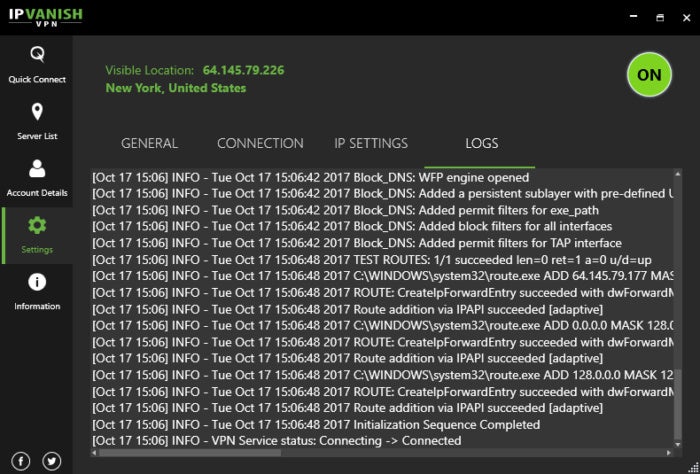
Task: Toggle the green ON connection button
Action: (649, 75)
